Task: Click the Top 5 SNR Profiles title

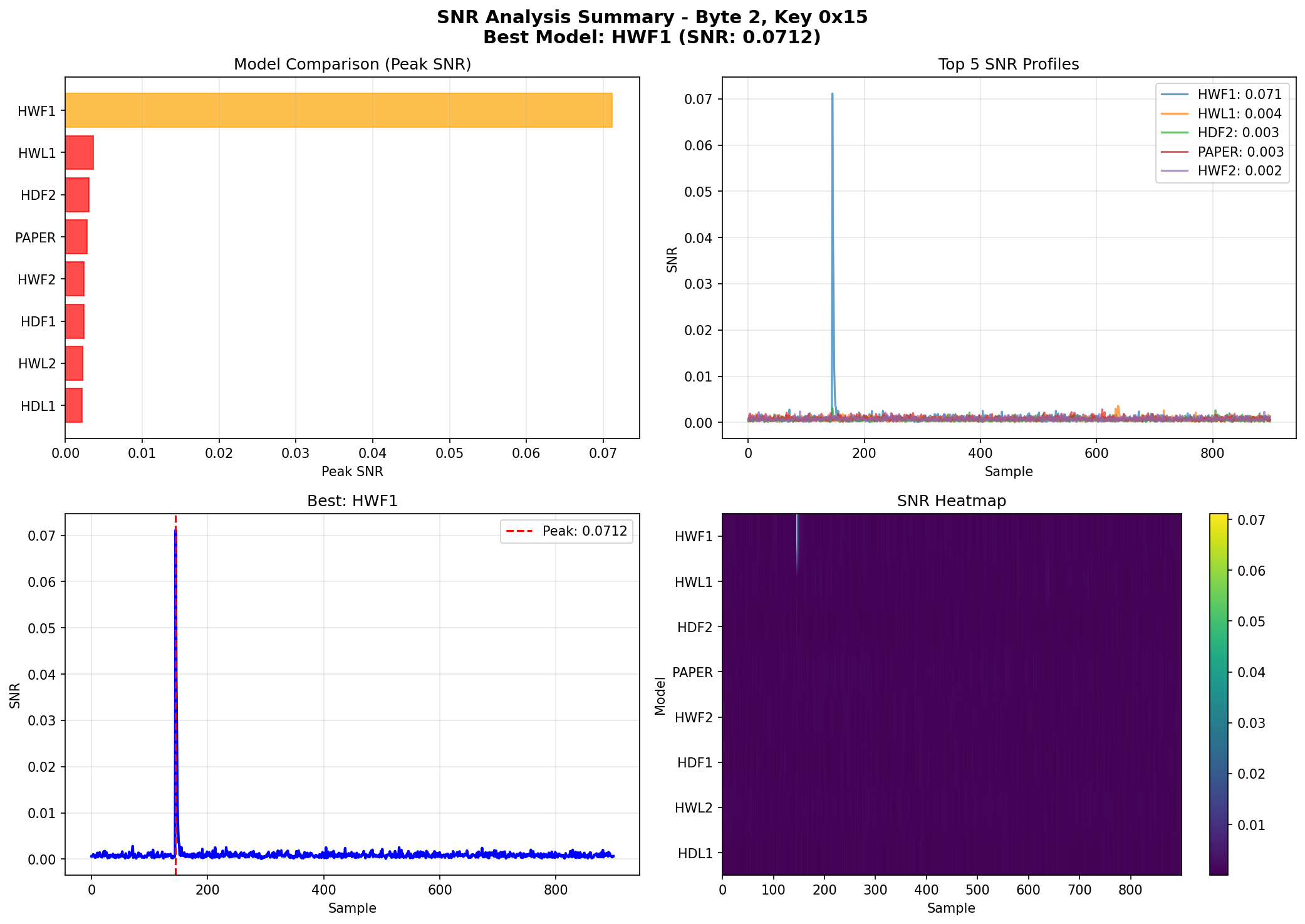Action: 1008,65
